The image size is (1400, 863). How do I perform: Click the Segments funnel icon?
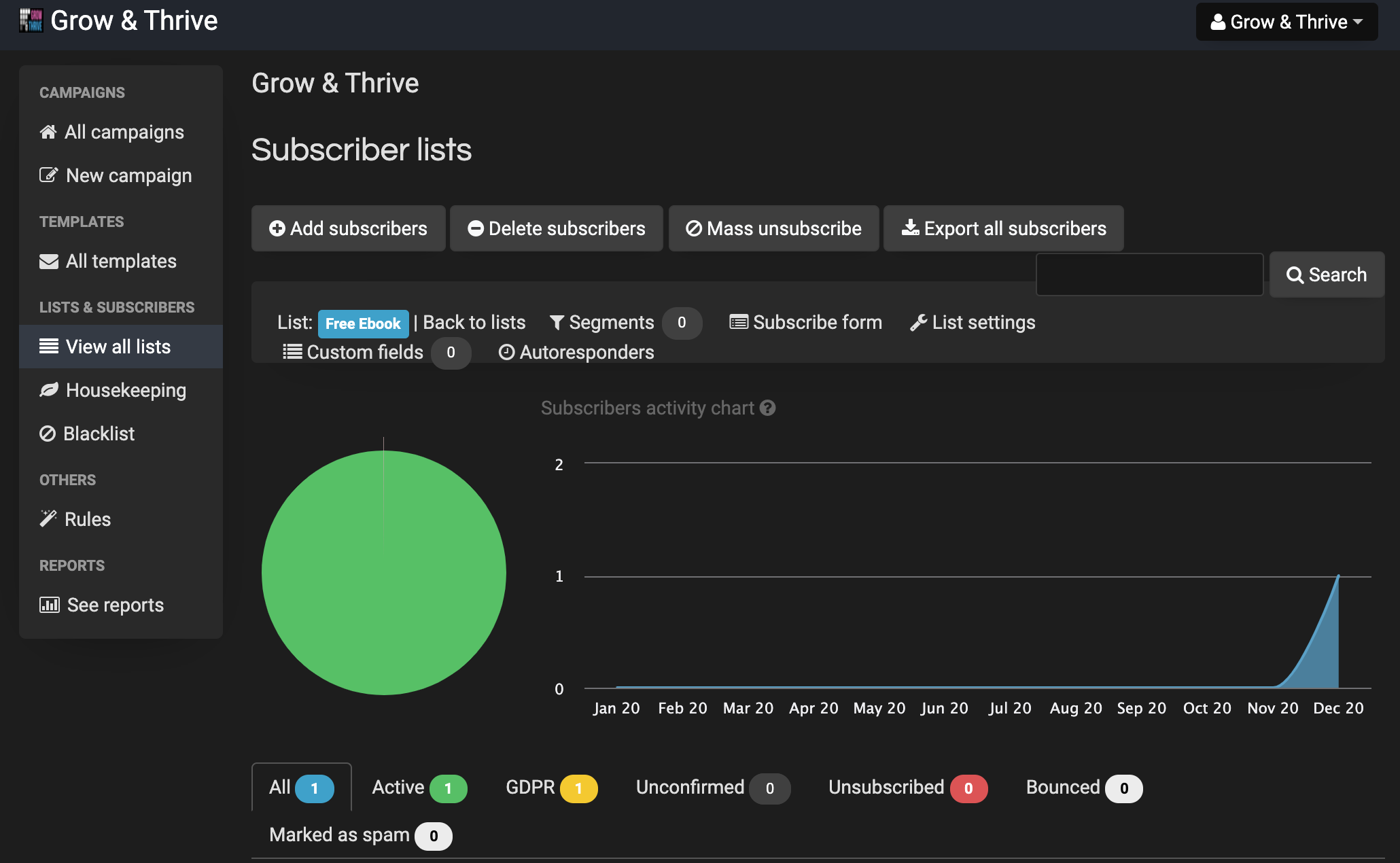[x=557, y=323]
